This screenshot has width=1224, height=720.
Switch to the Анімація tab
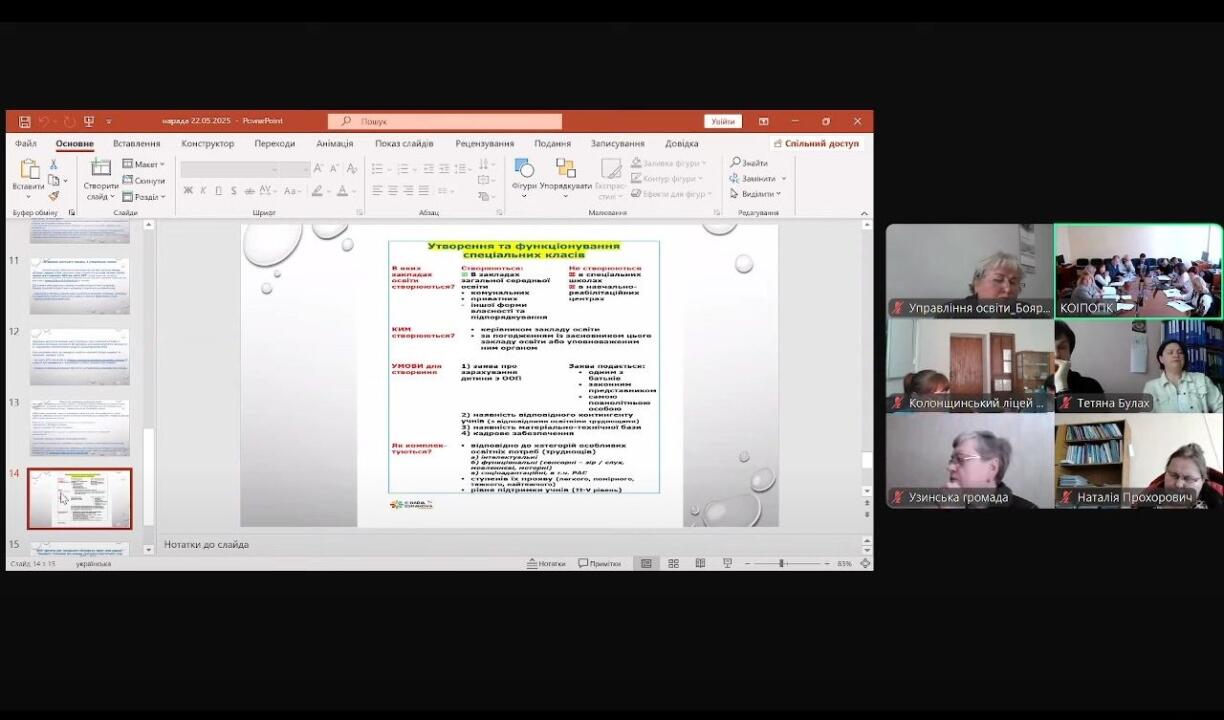335,143
